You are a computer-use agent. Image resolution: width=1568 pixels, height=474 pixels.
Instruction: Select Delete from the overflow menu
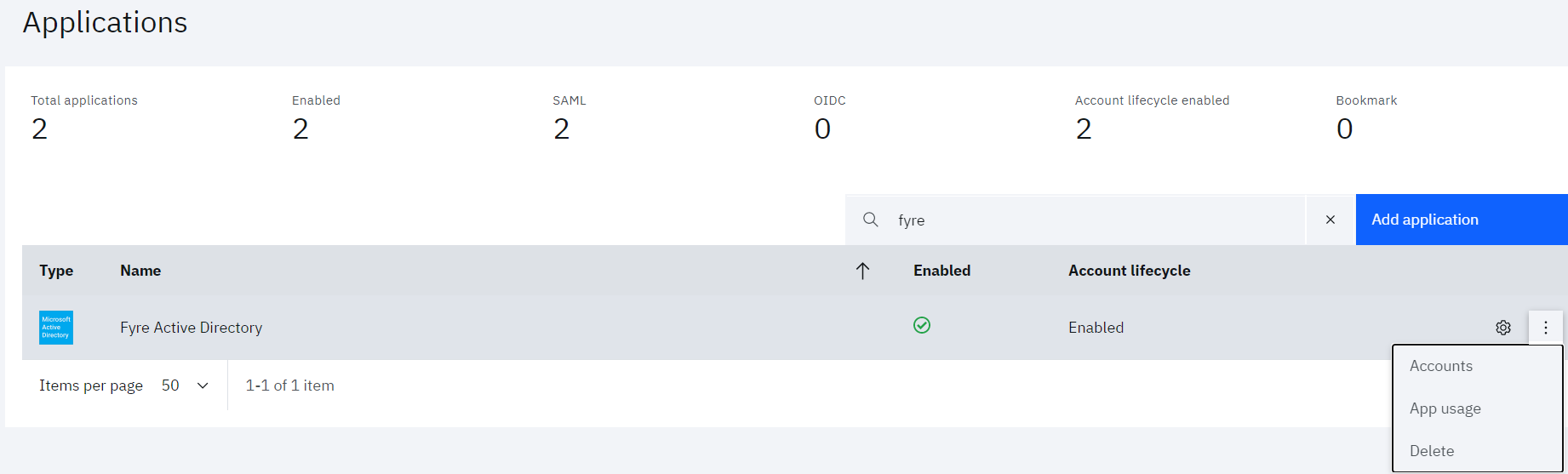coord(1432,451)
